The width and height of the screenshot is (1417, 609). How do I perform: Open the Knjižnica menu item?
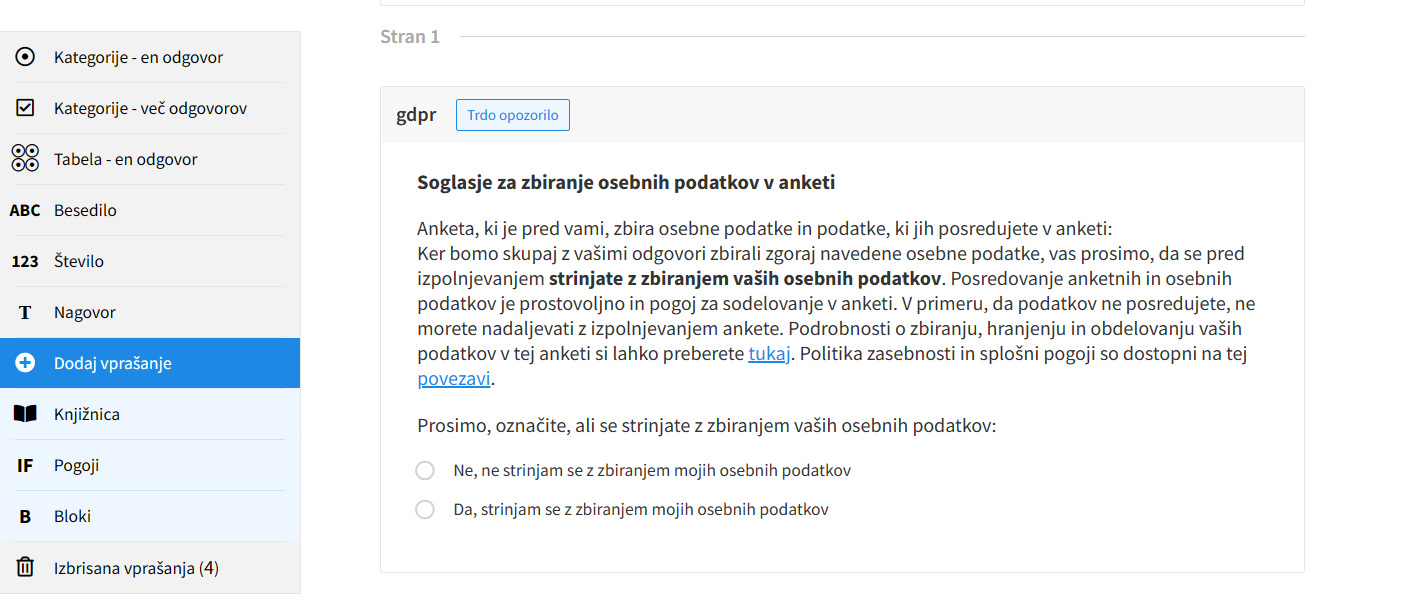(x=150, y=414)
